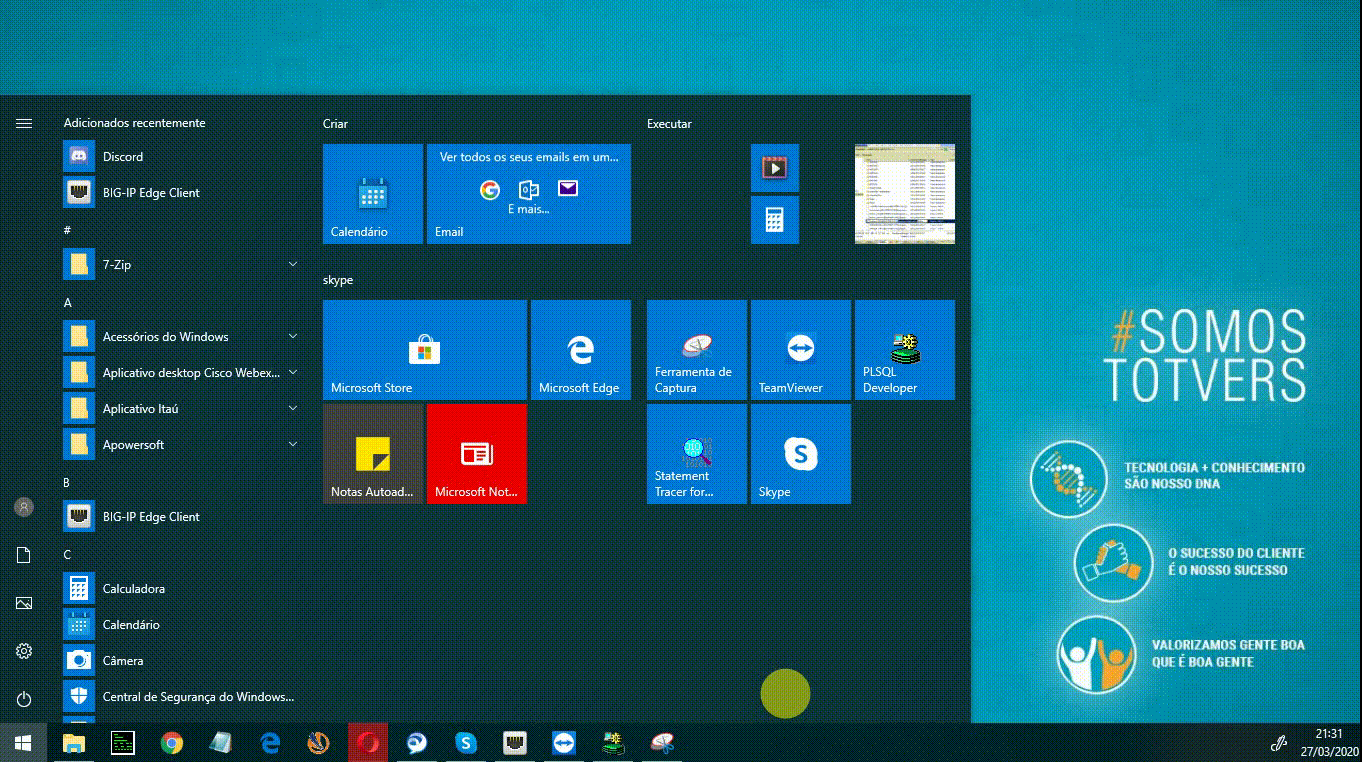The image size is (1362, 762).
Task: Open the PLSQL Developer tile
Action: 905,350
